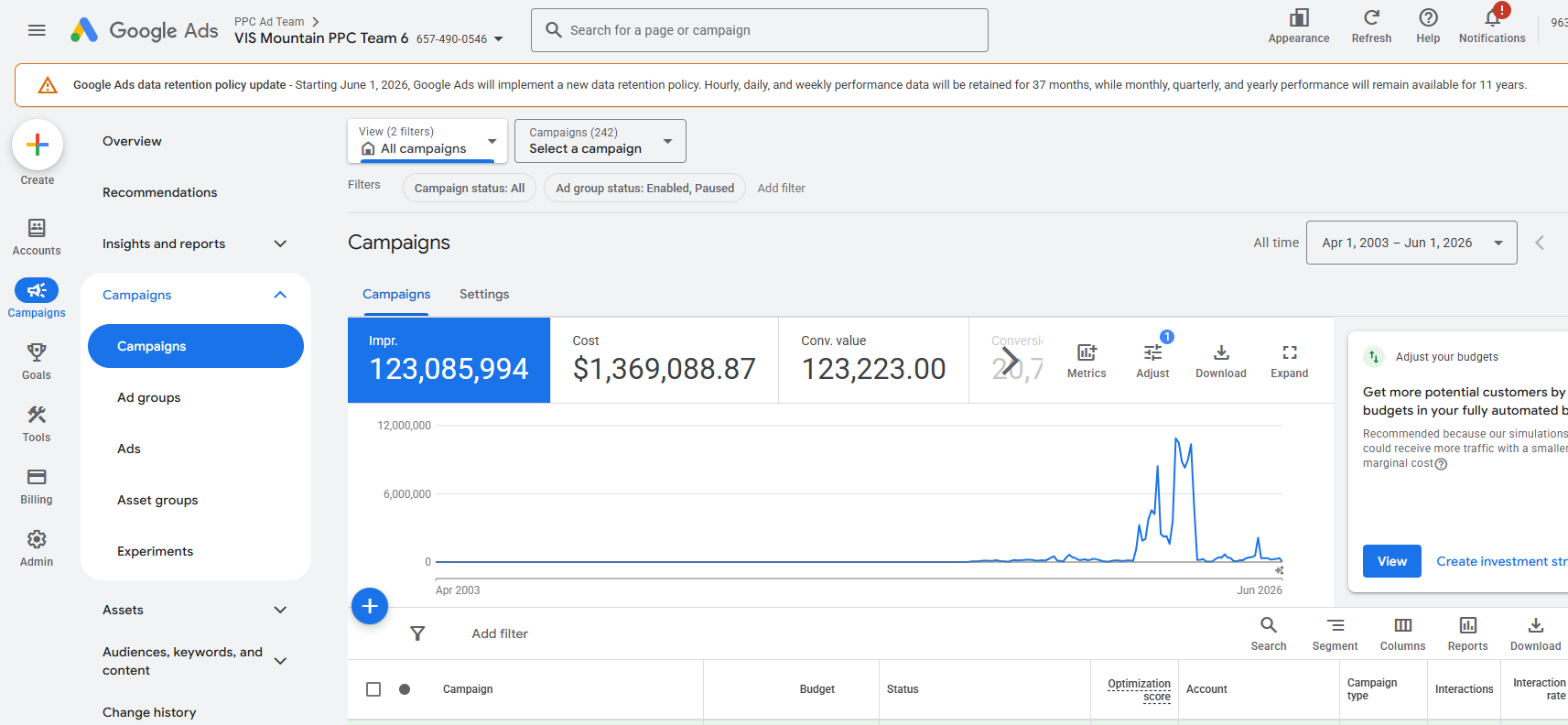Sort by Budget column header
1568x725 pixels.
coord(817,689)
